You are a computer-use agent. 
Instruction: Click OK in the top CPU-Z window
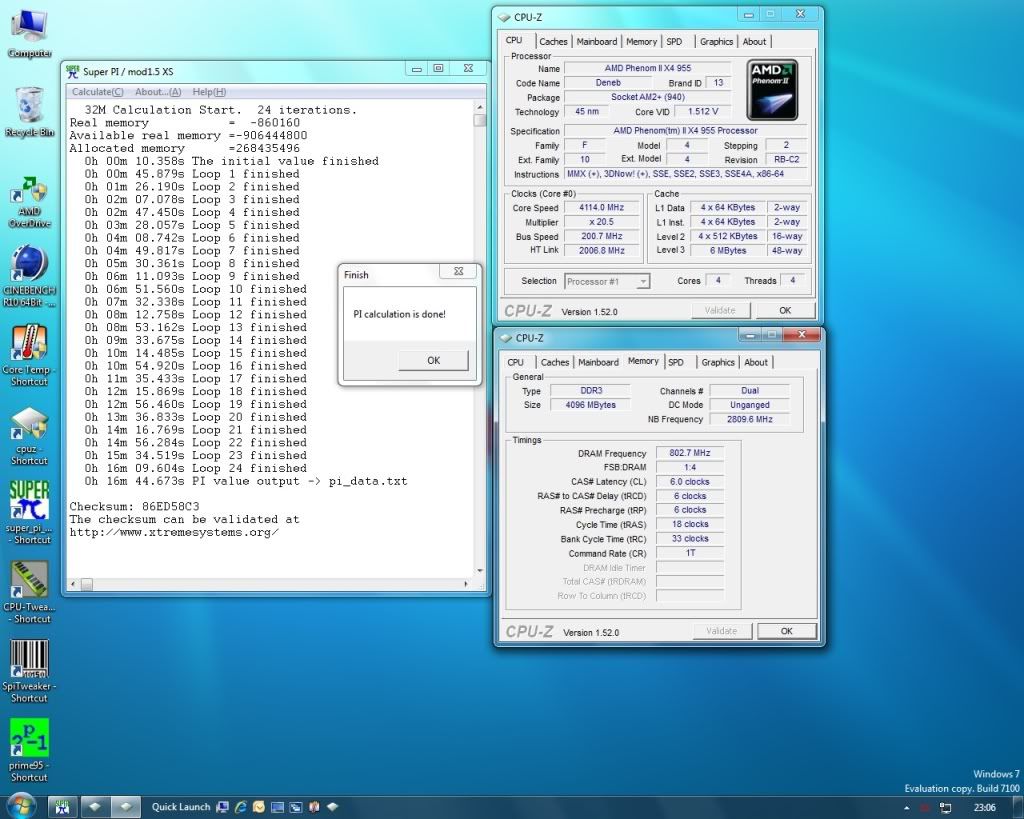[785, 311]
